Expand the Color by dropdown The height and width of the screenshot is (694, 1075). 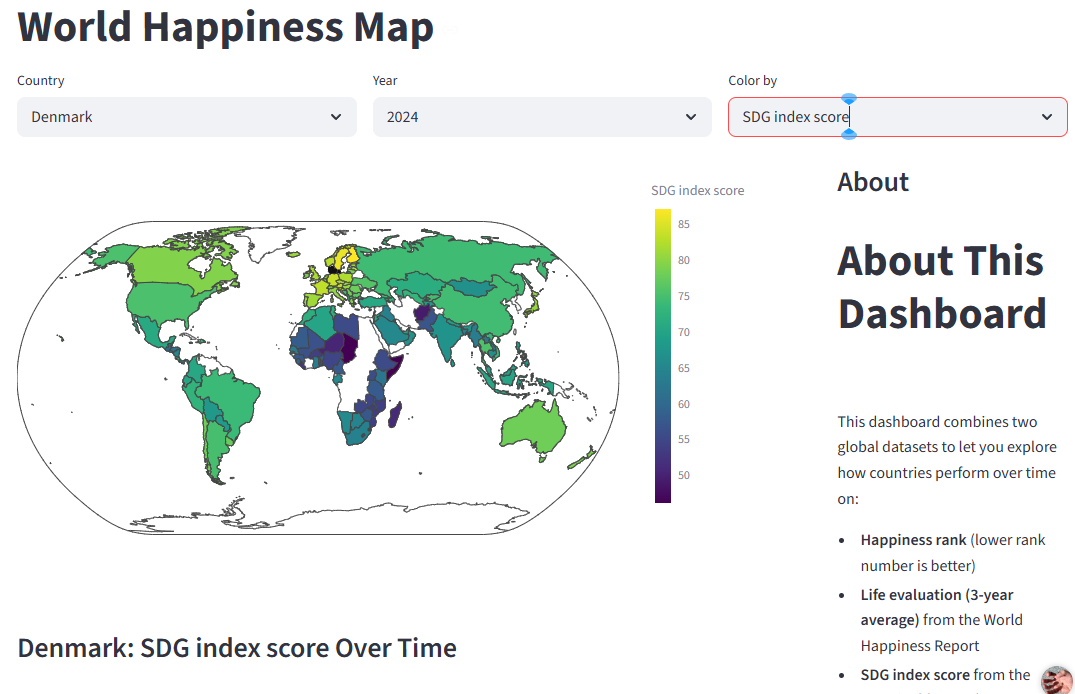(x=897, y=117)
